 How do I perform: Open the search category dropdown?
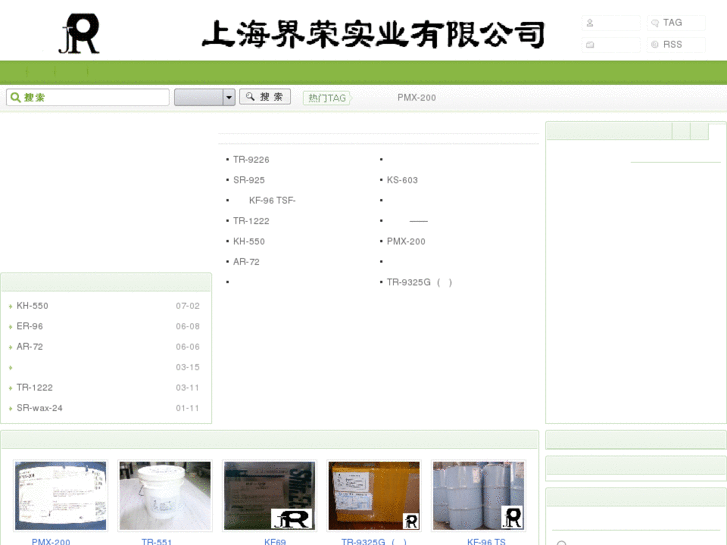click(x=204, y=97)
